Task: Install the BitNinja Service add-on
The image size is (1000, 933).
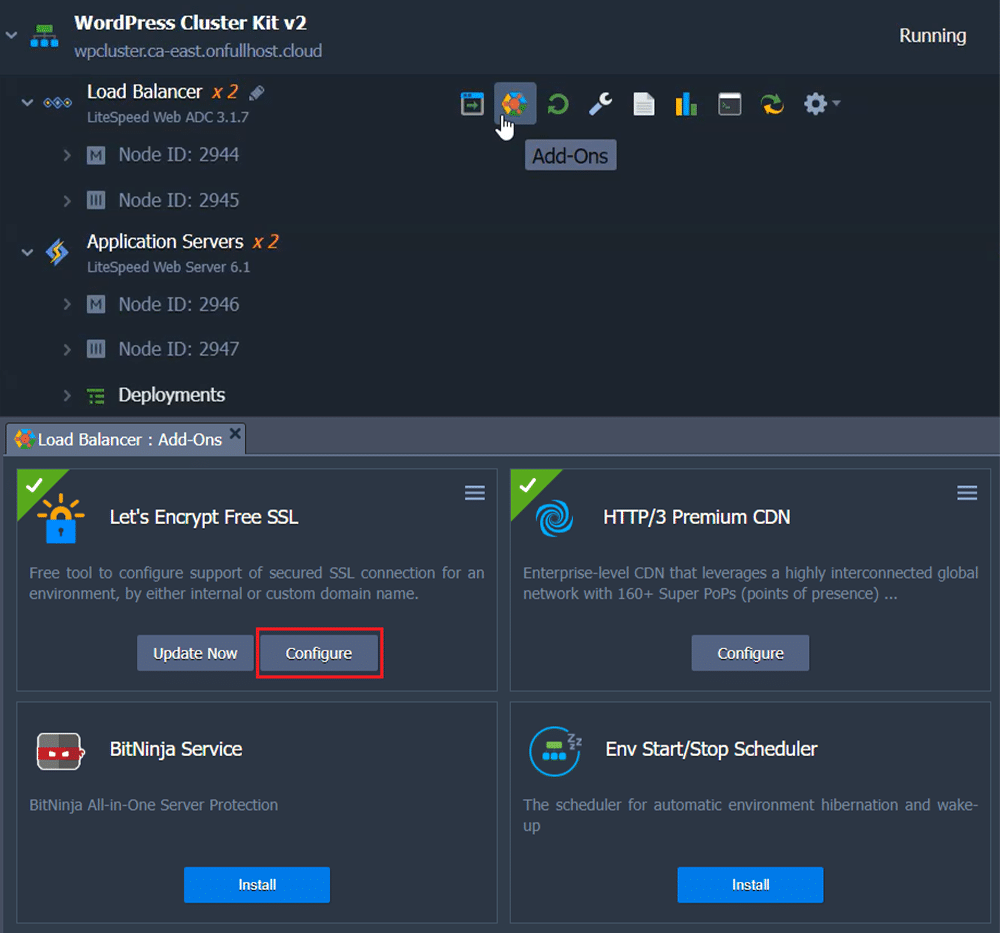Action: click(x=257, y=885)
